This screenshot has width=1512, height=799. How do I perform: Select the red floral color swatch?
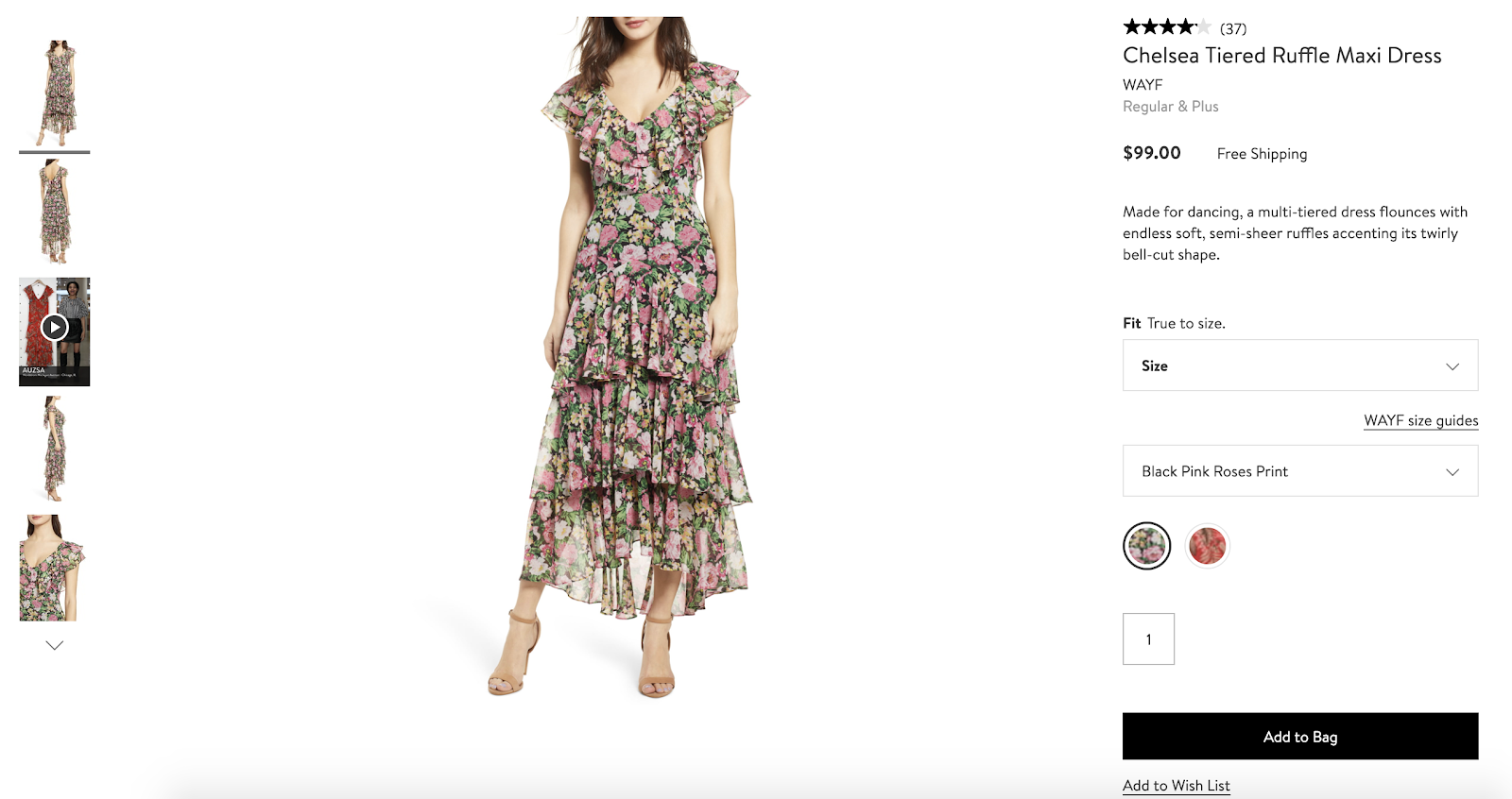1206,545
